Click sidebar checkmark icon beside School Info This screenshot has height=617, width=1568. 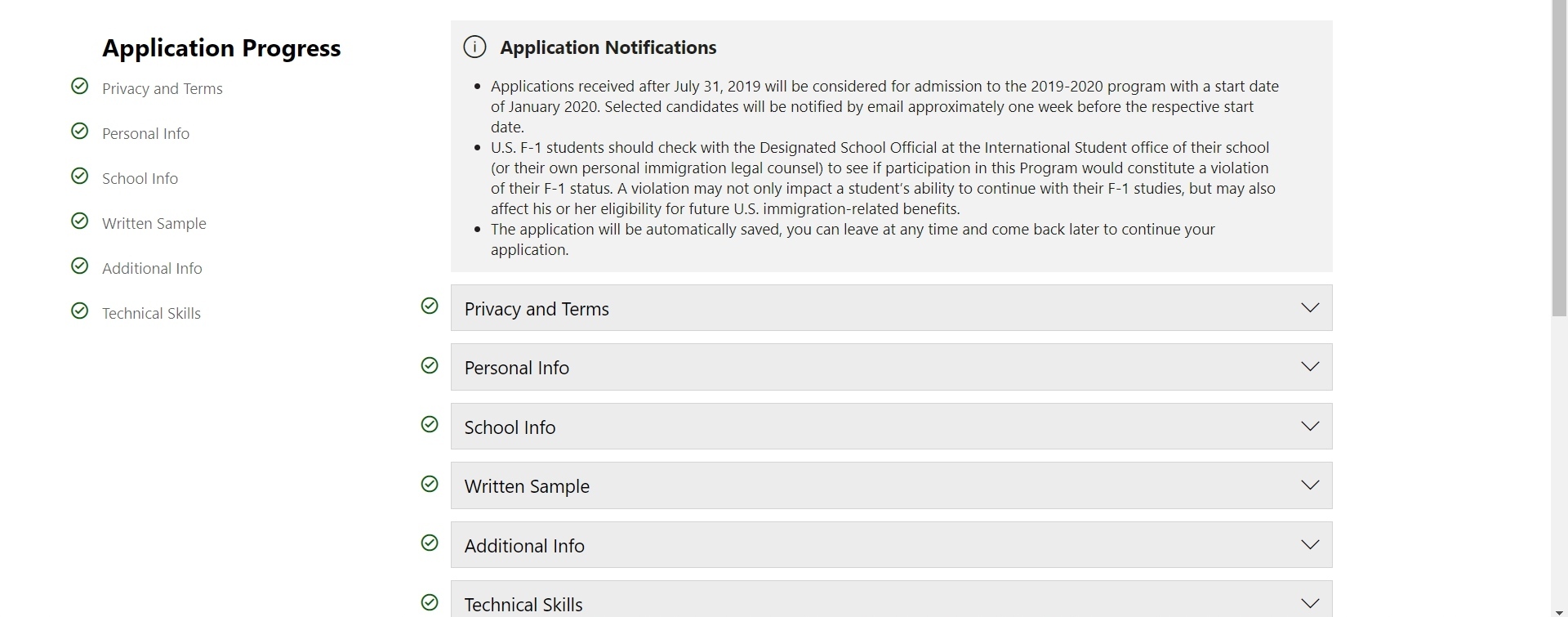(80, 177)
